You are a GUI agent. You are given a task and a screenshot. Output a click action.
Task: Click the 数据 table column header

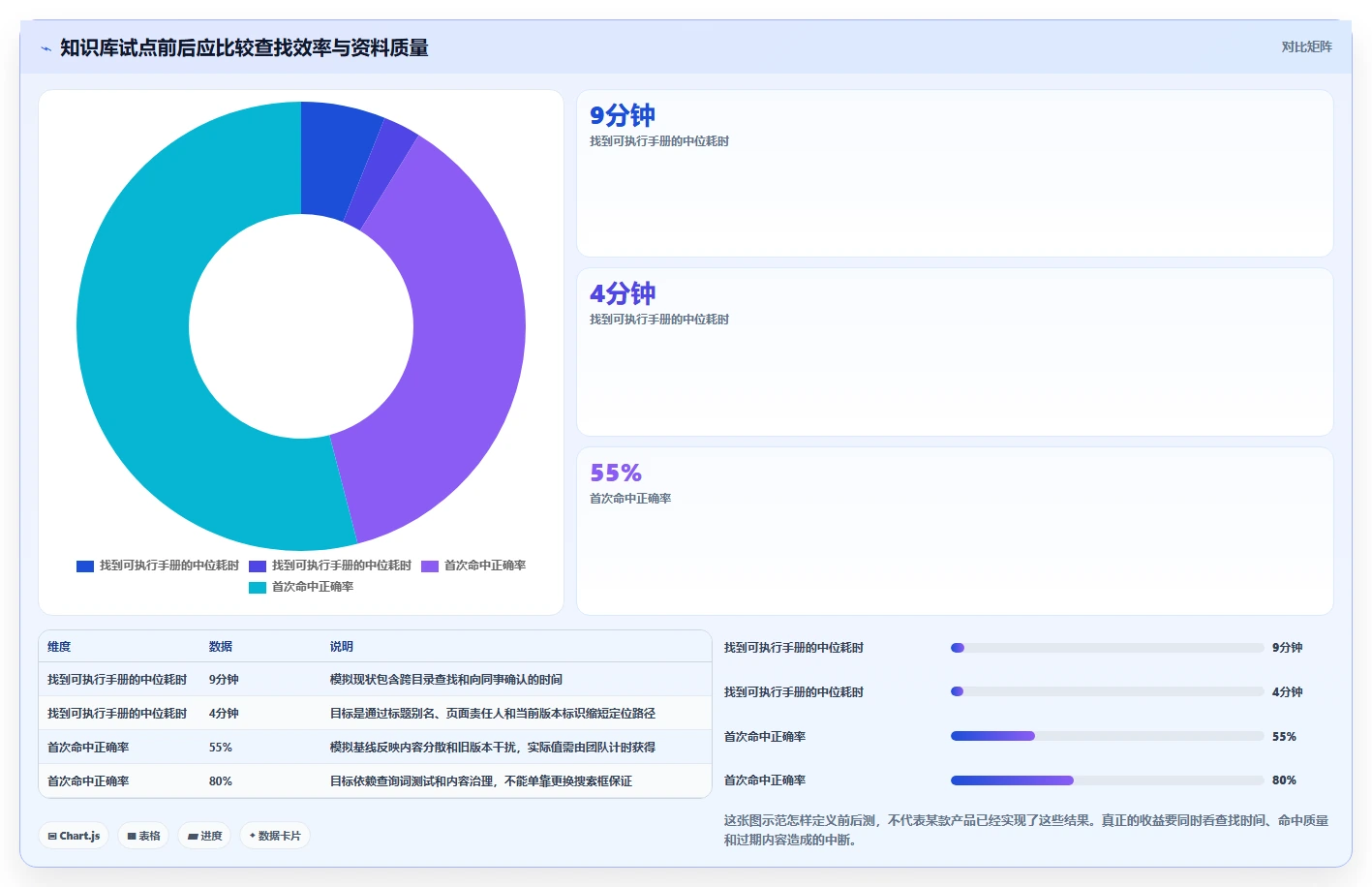[x=221, y=647]
